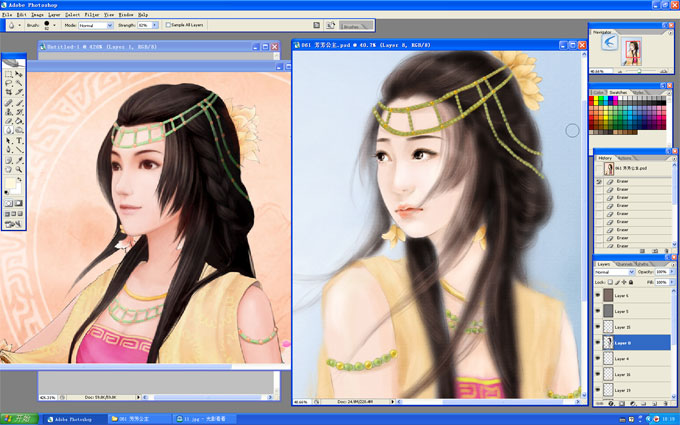This screenshot has height=425, width=680.
Task: Jump to ImageReady button in toolbox
Action: coord(13,224)
